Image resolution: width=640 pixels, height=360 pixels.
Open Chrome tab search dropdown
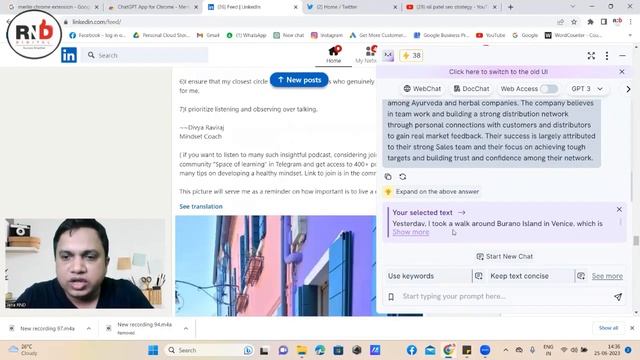click(572, 7)
